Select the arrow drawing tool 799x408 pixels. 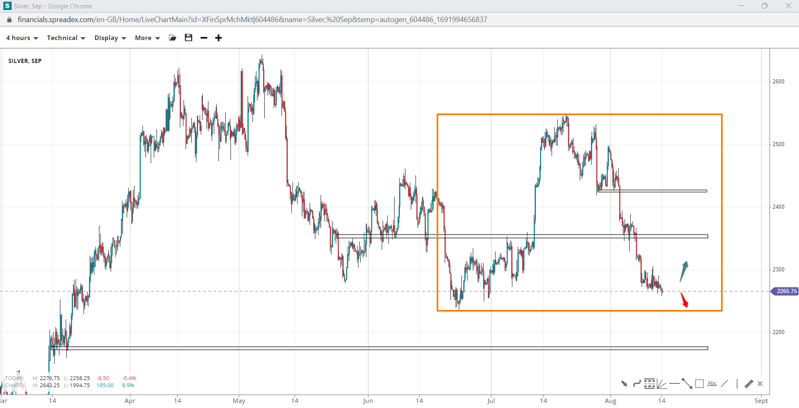click(624, 383)
